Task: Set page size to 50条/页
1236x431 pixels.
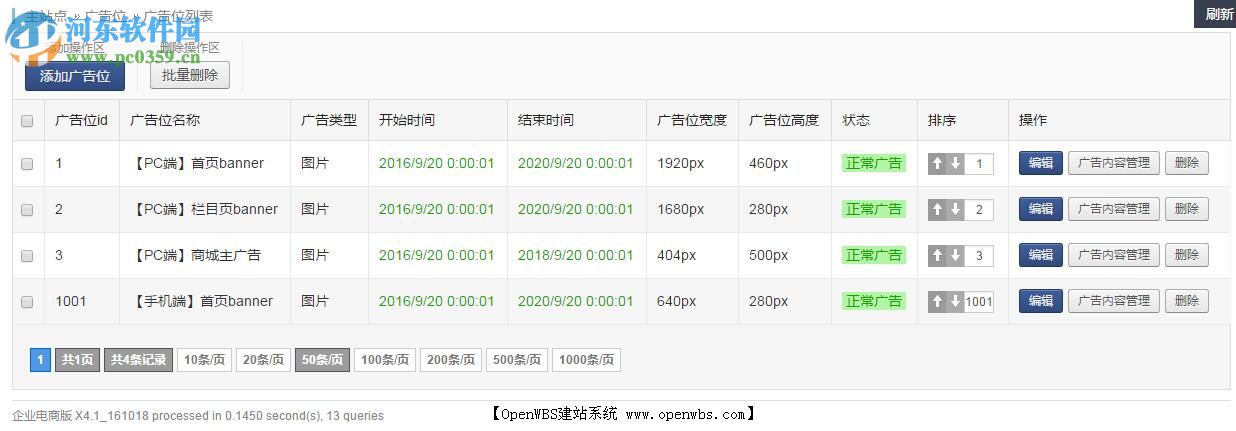Action: (322, 360)
